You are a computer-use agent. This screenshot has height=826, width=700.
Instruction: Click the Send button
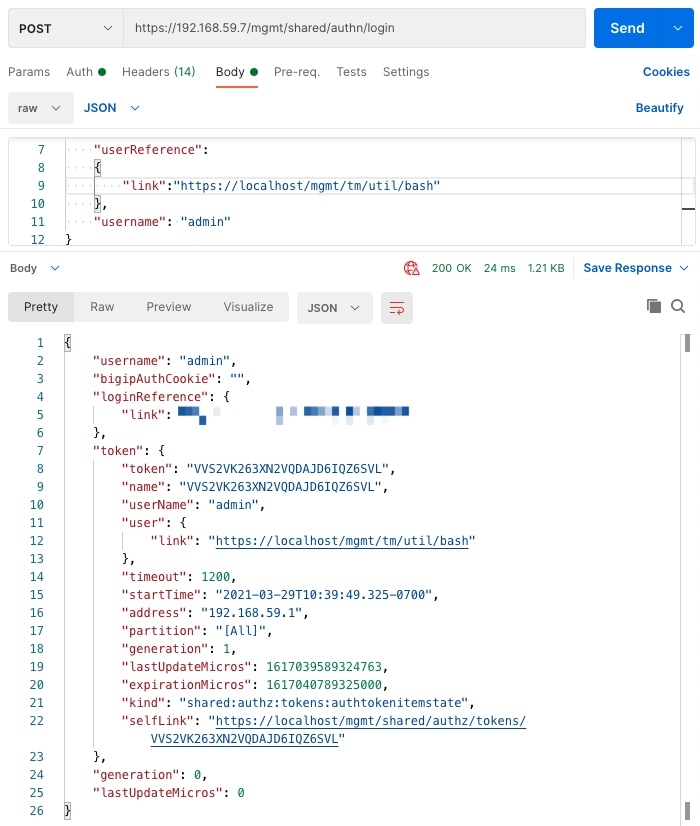coord(627,28)
